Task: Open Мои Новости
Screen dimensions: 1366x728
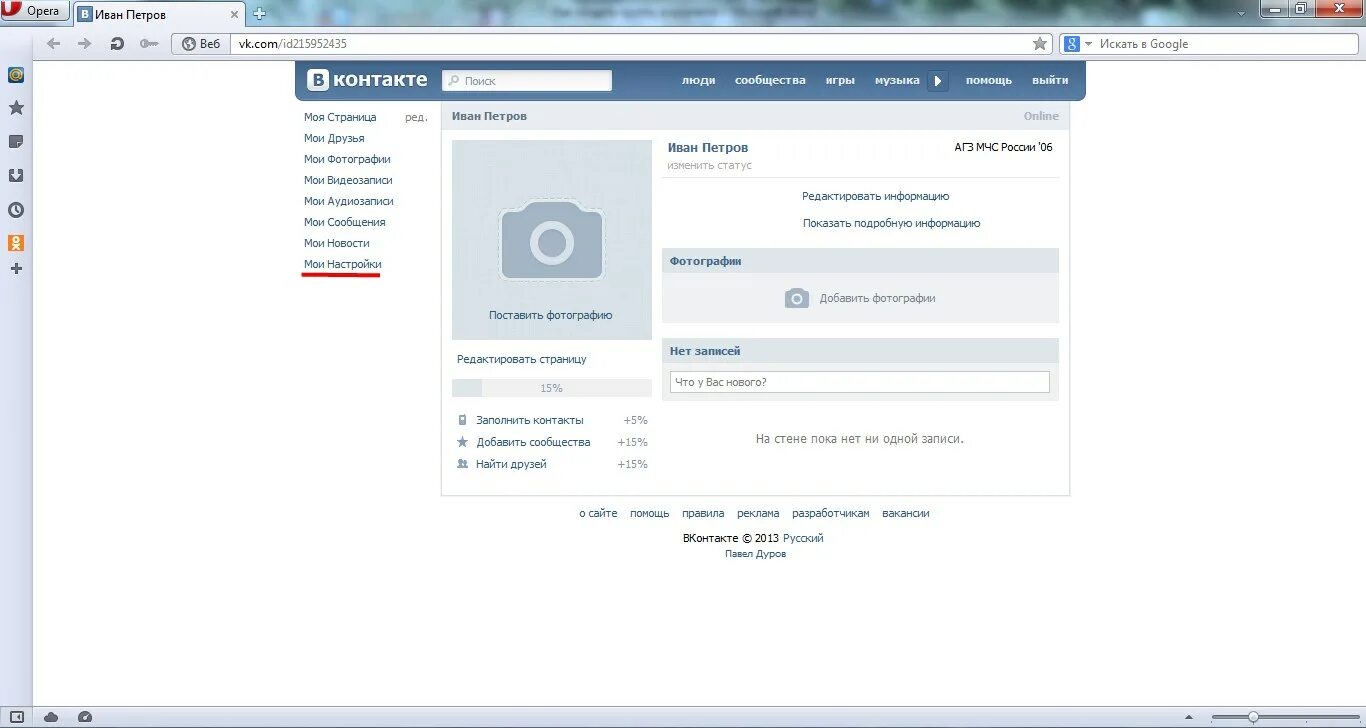Action: click(337, 243)
